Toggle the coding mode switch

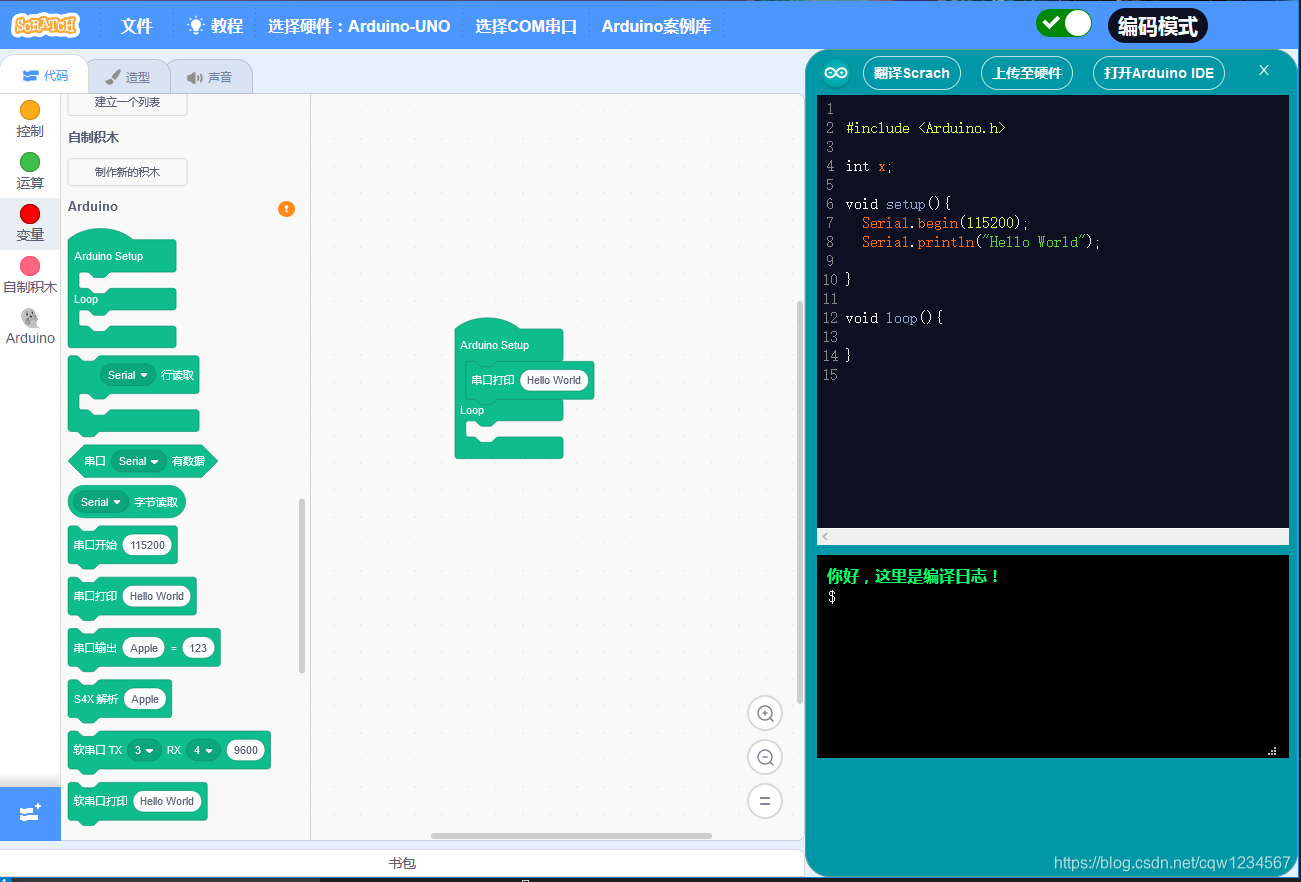1064,23
